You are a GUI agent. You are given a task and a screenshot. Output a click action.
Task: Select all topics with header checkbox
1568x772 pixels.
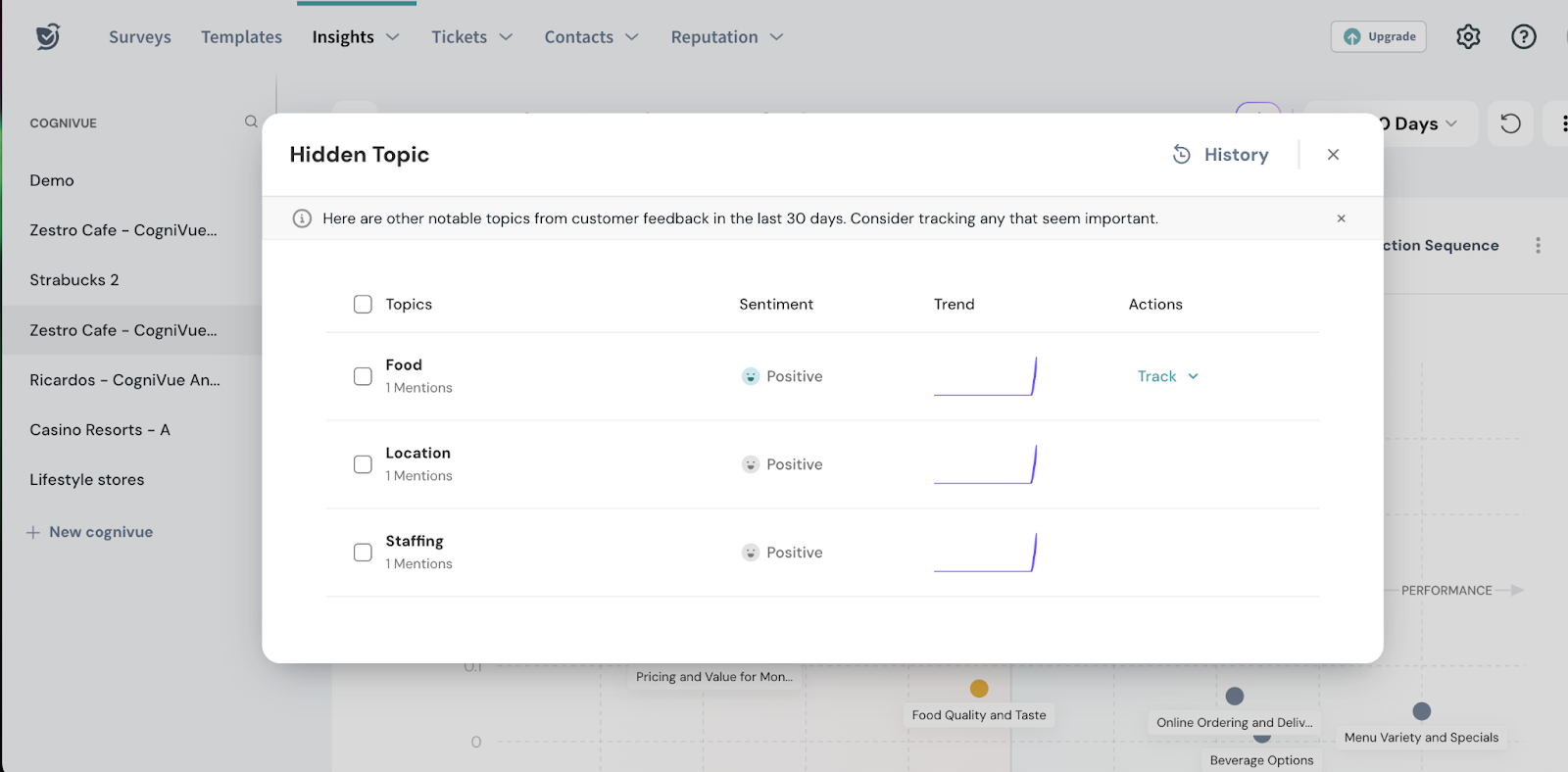pyautogui.click(x=363, y=305)
